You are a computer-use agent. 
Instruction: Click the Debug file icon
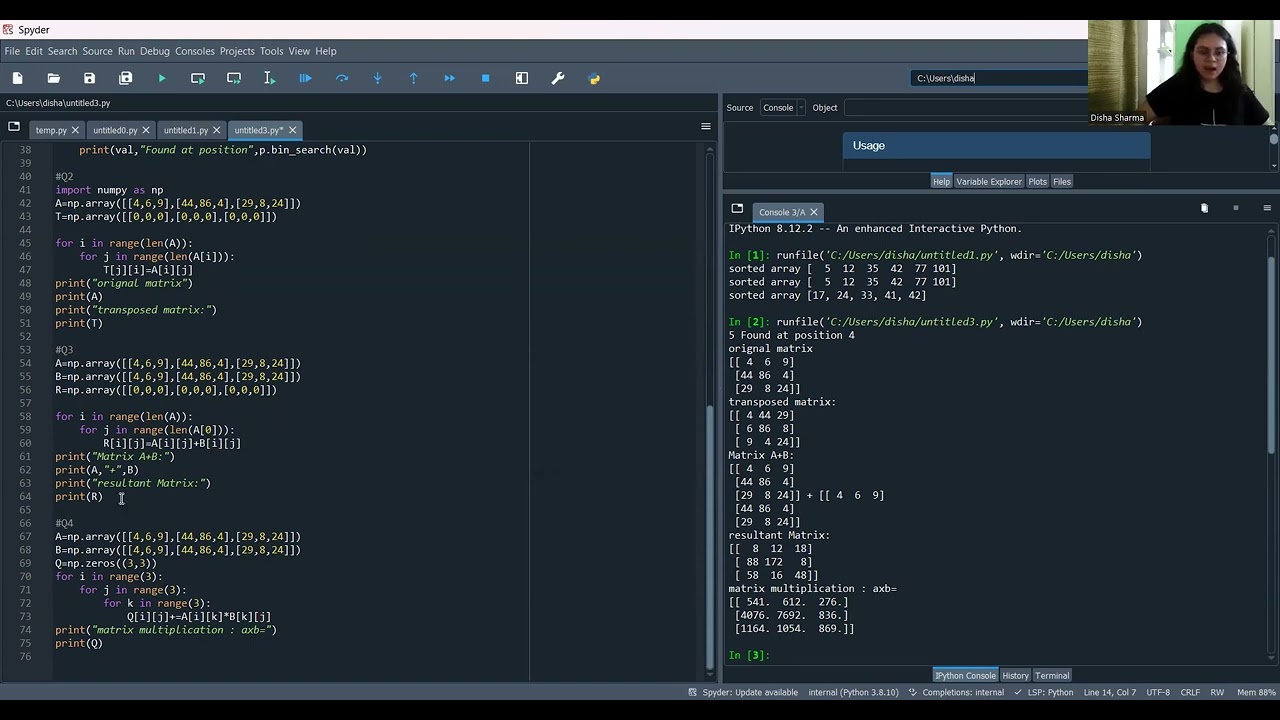pyautogui.click(x=306, y=78)
